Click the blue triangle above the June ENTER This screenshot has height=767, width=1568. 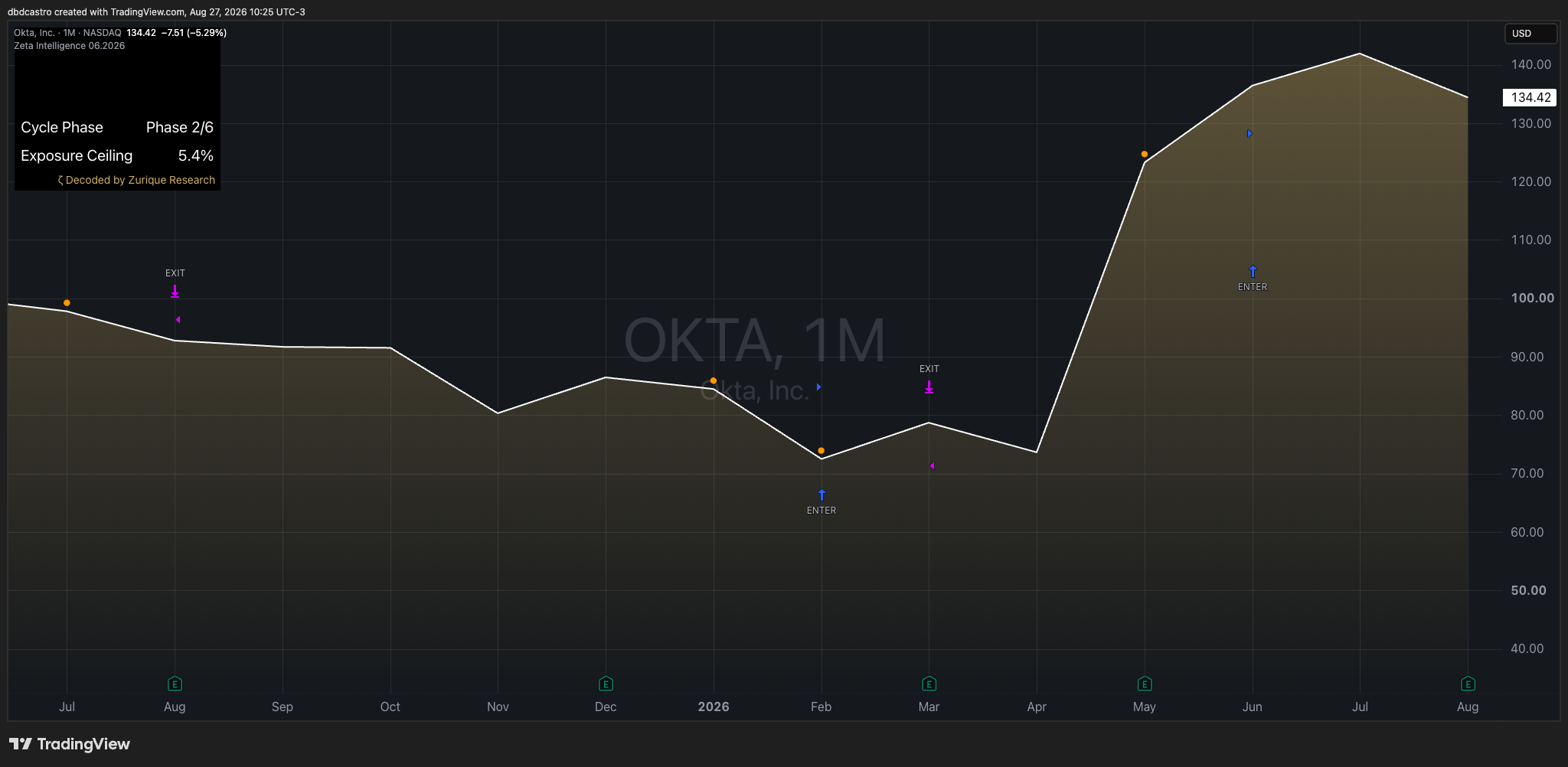1249,134
